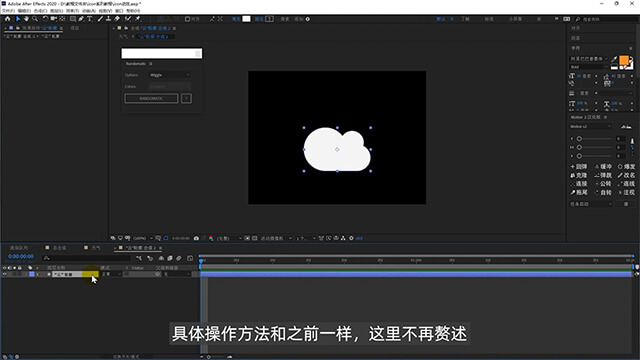Click the timeline layer search field
This screenshot has width=640, height=360.
pos(87,258)
